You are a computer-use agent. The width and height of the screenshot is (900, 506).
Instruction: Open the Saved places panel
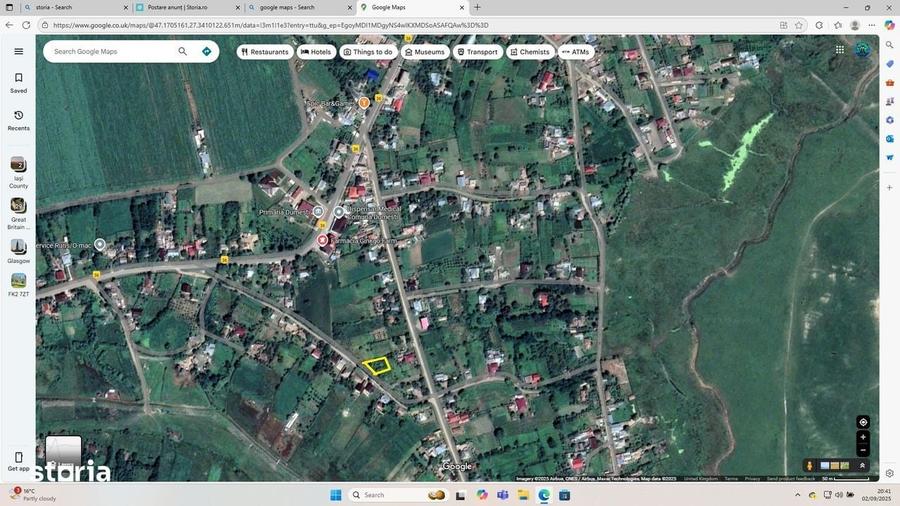coord(18,83)
